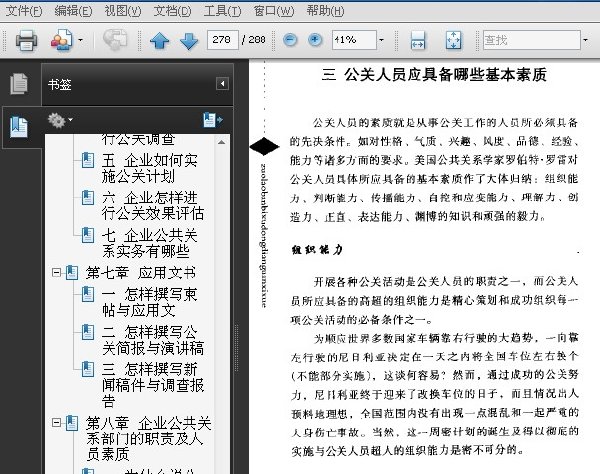Open the 帮助(H) menu
600x474 pixels.
click(x=325, y=11)
